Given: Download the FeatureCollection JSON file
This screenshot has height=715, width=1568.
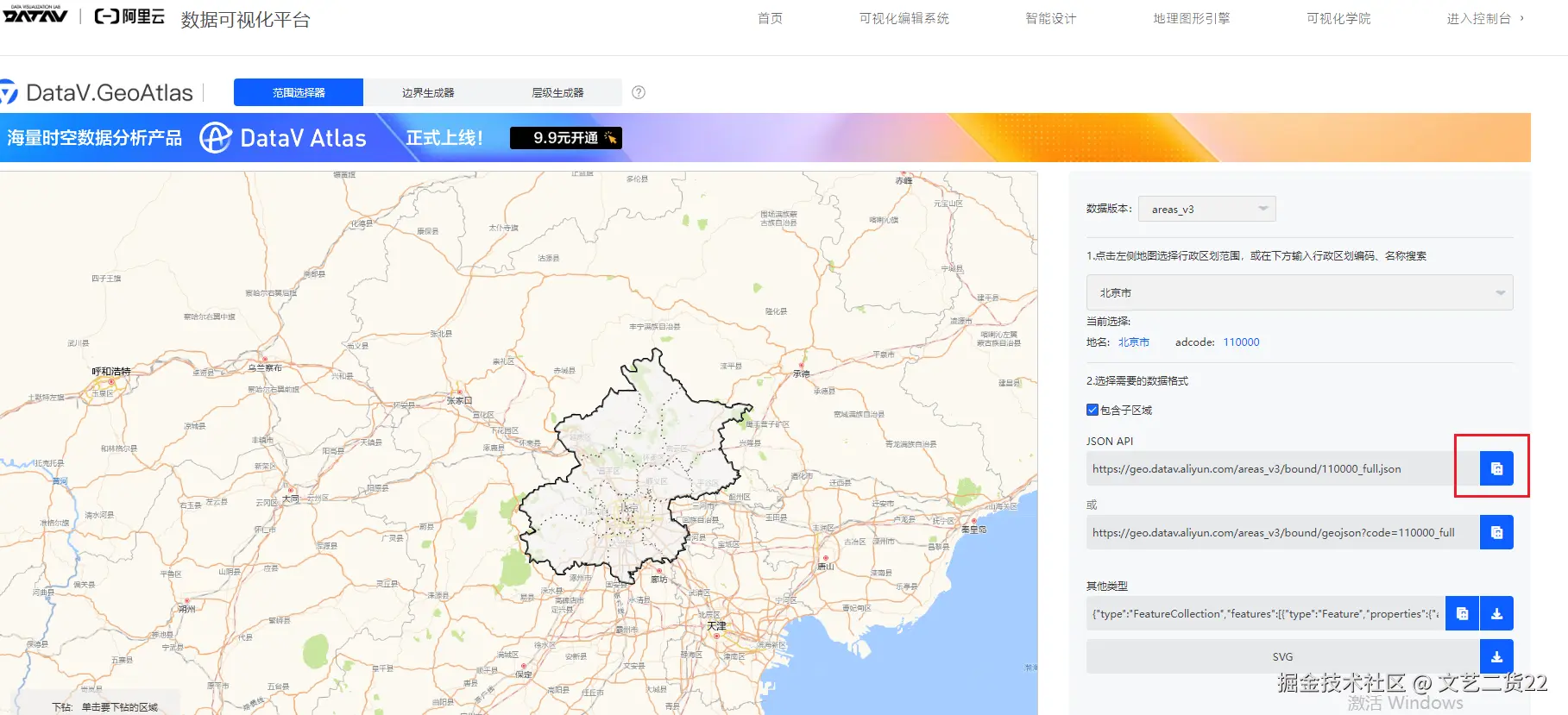Looking at the screenshot, I should pyautogui.click(x=1496, y=614).
